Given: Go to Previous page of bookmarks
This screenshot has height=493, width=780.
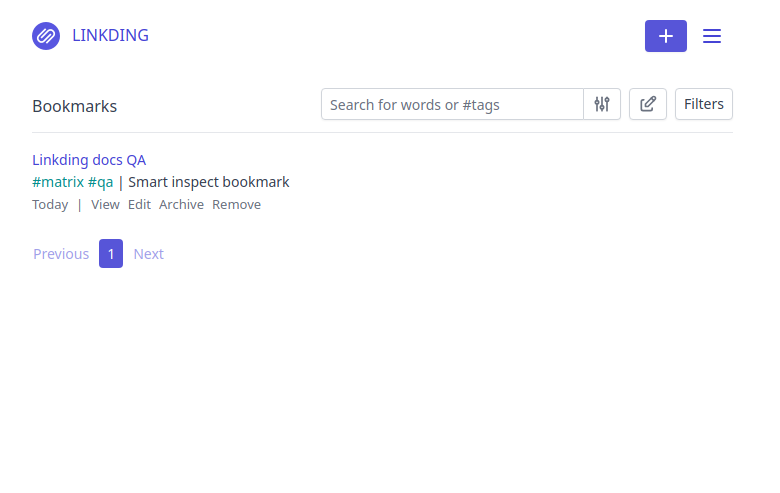Looking at the screenshot, I should coord(61,254).
